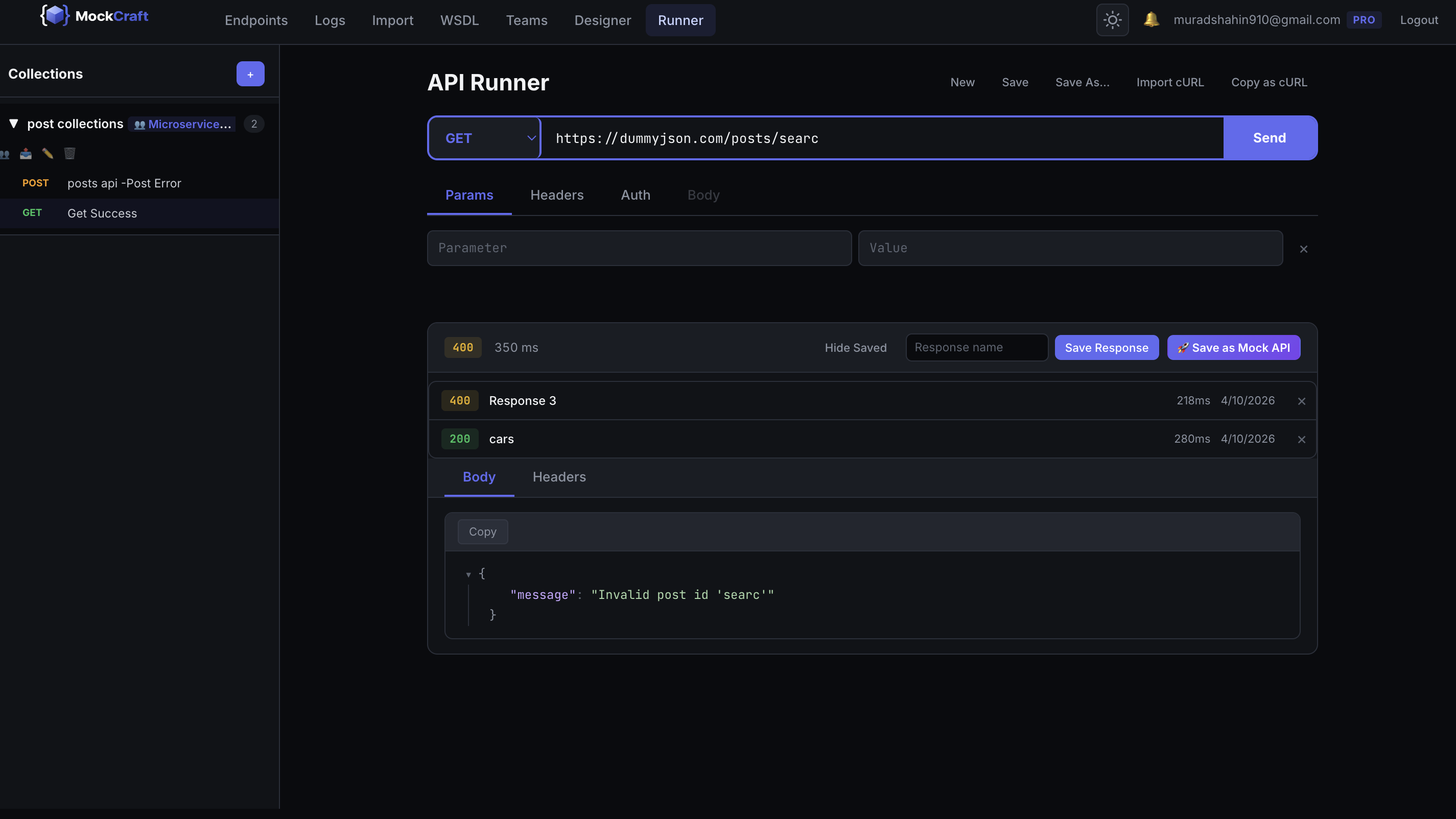Click the pencil edit icon for post collections
The height and width of the screenshot is (819, 1456).
point(48,154)
